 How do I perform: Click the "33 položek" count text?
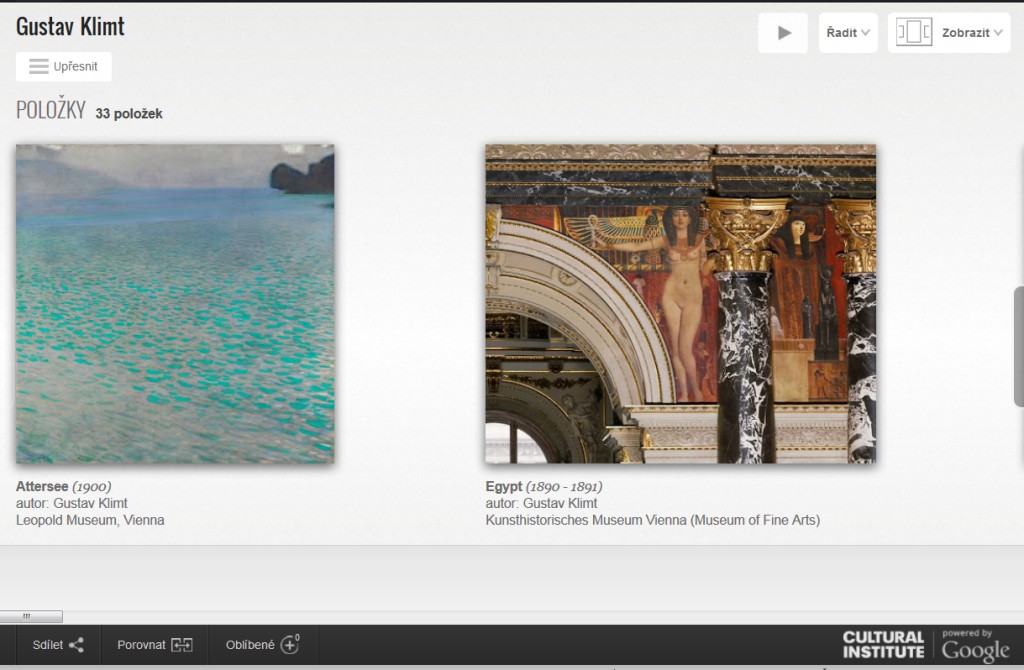(x=129, y=114)
